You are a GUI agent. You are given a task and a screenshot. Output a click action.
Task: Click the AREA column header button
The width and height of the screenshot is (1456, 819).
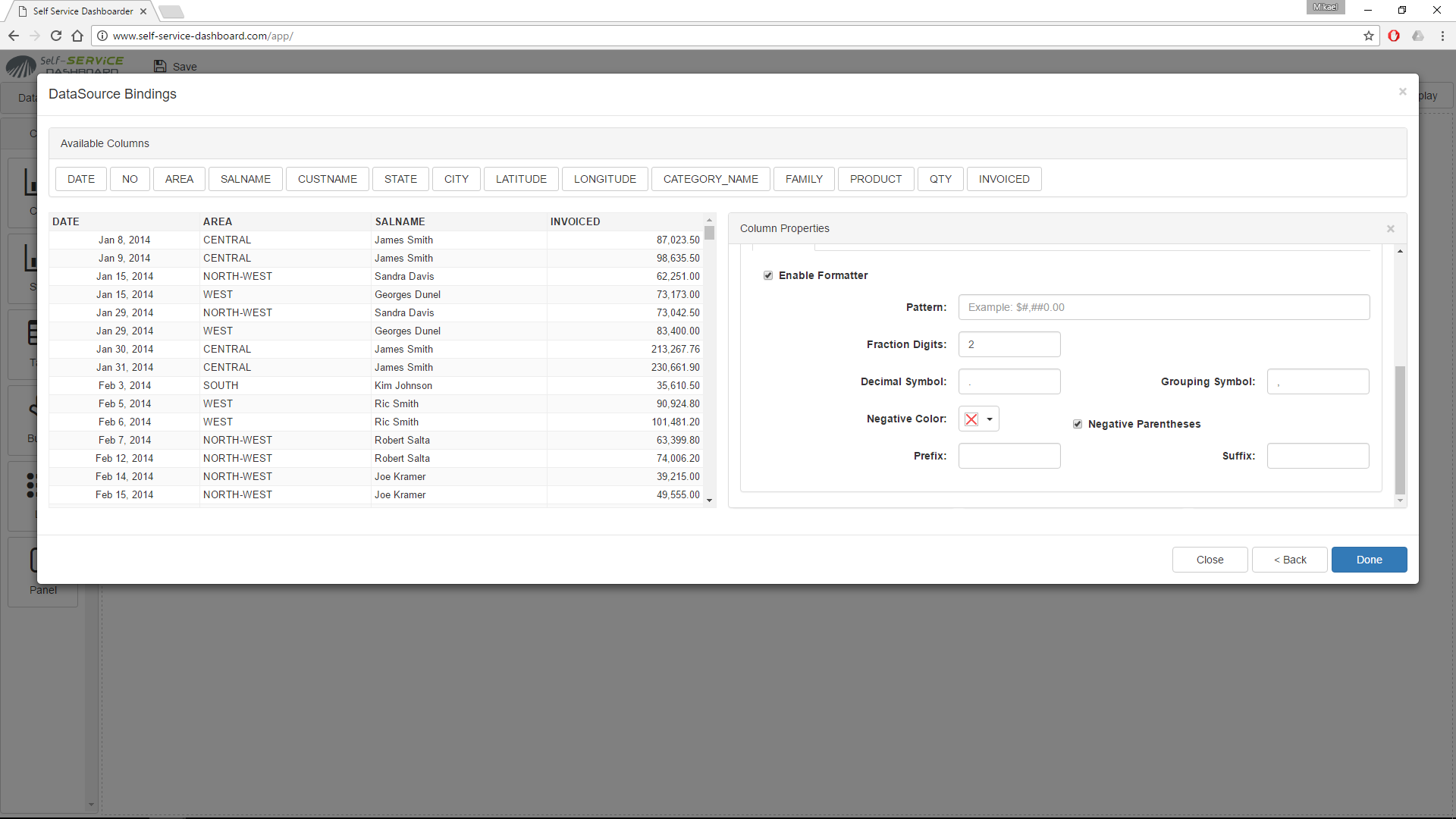tap(178, 178)
